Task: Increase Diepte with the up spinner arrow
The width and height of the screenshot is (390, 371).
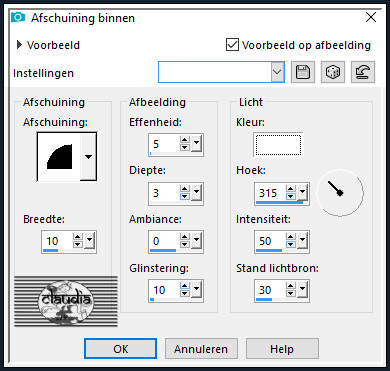Action: click(185, 189)
